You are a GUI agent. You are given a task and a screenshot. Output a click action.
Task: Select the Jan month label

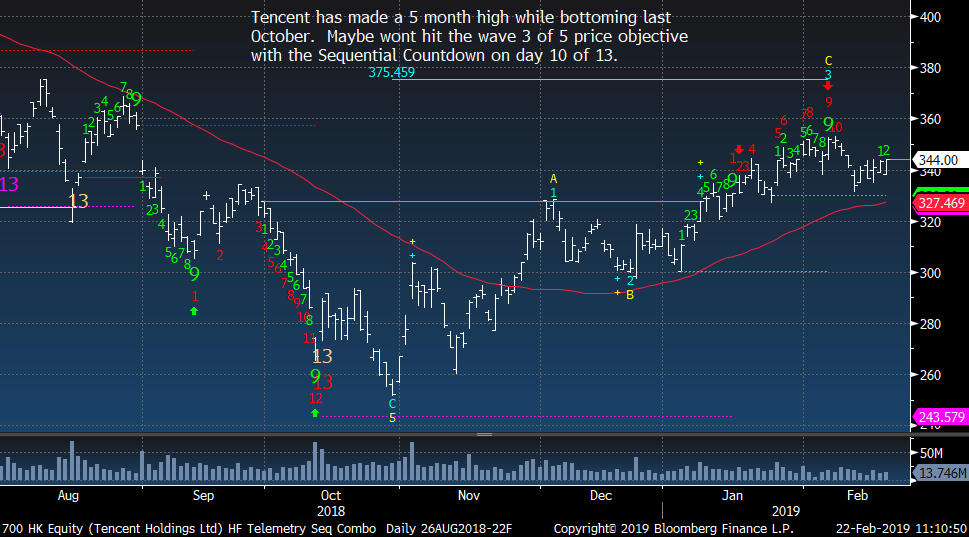(732, 496)
